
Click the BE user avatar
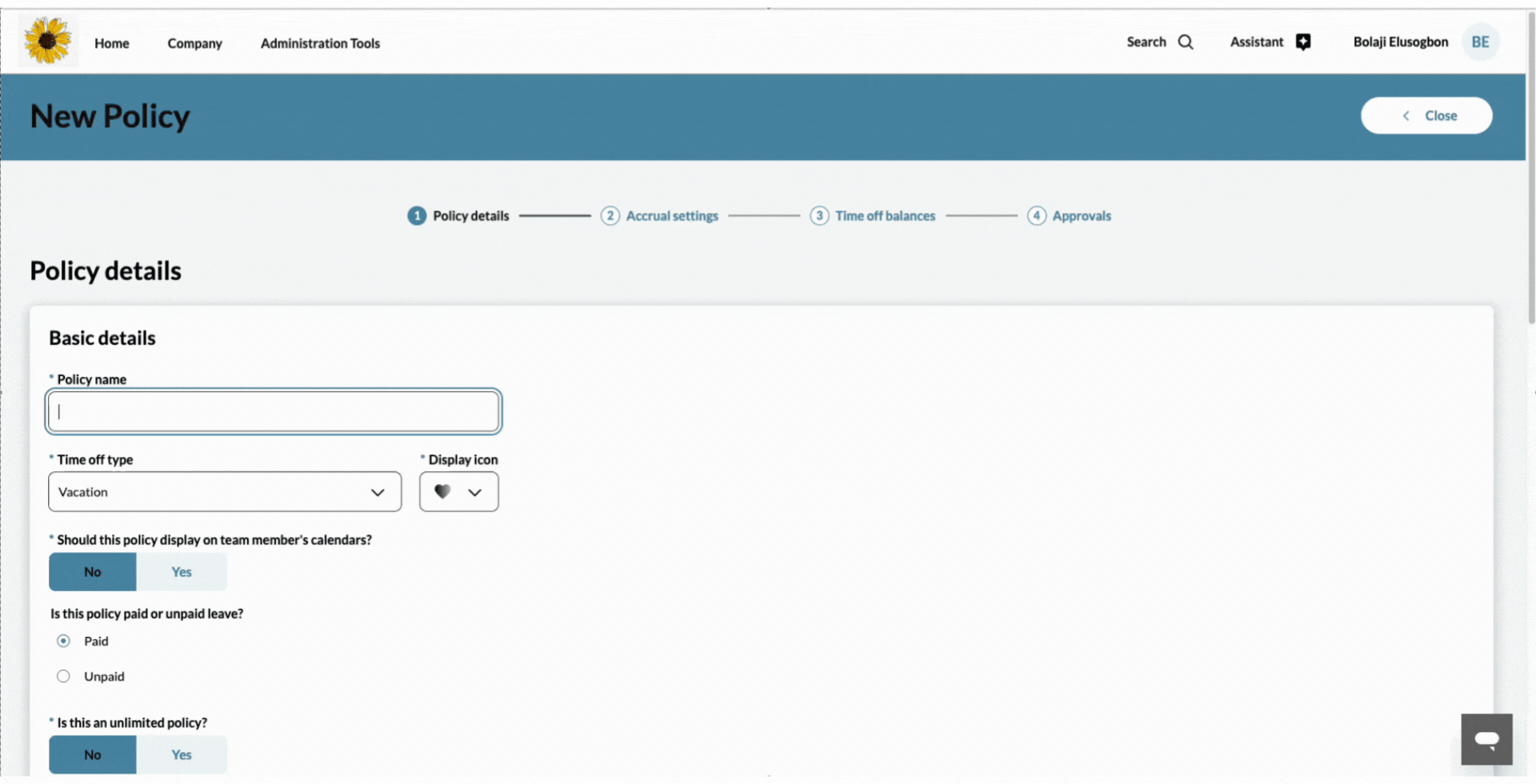(1480, 42)
